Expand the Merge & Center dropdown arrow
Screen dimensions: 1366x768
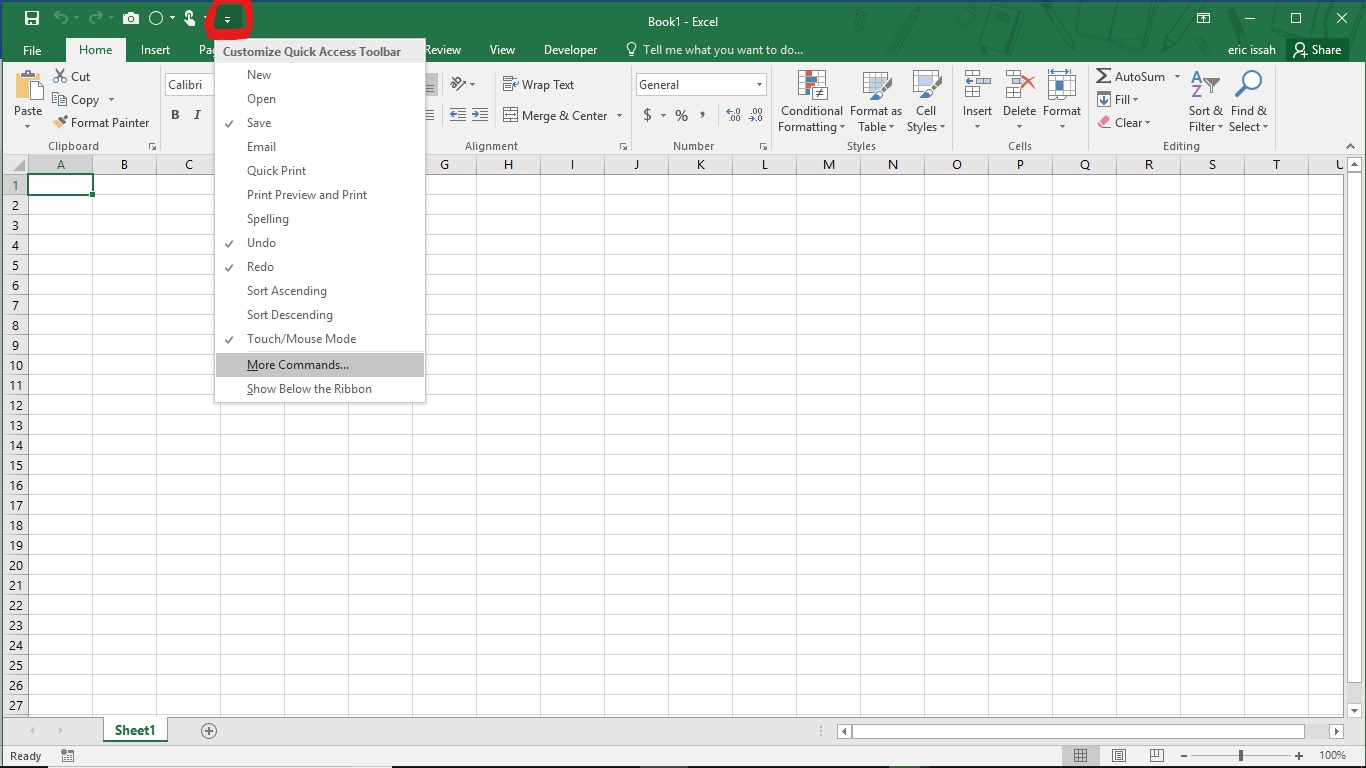click(620, 116)
